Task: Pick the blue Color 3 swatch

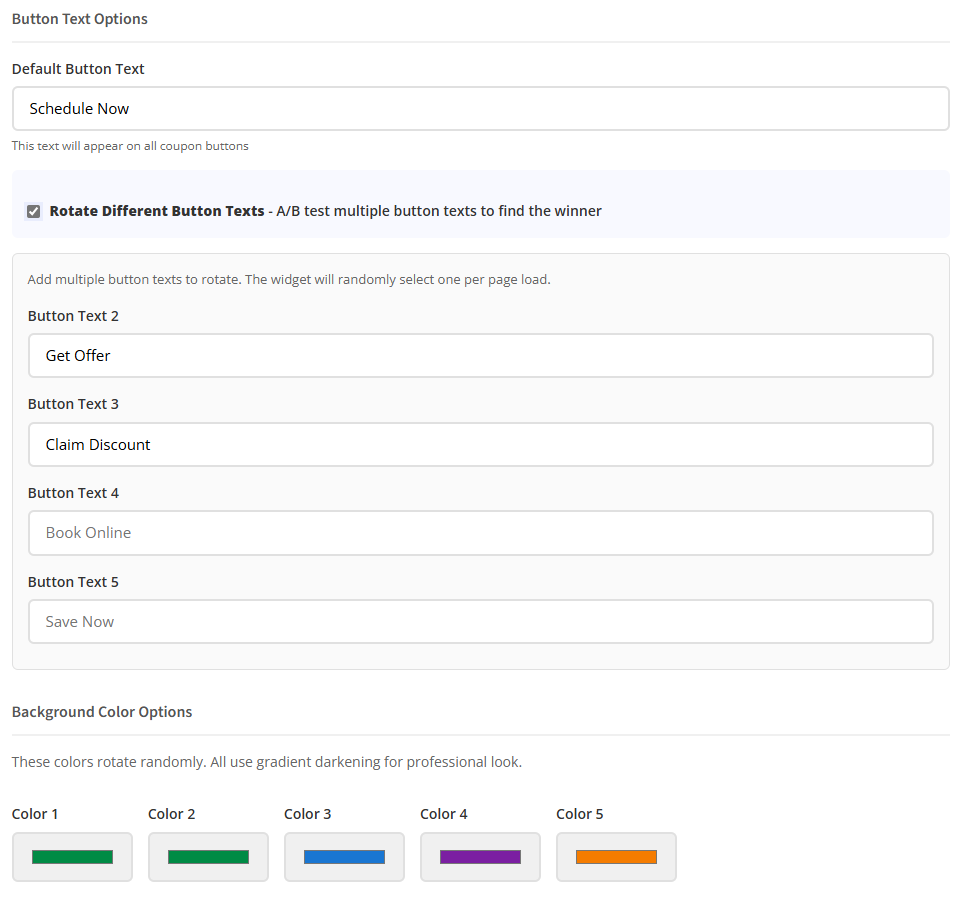Action: pyautogui.click(x=344, y=857)
